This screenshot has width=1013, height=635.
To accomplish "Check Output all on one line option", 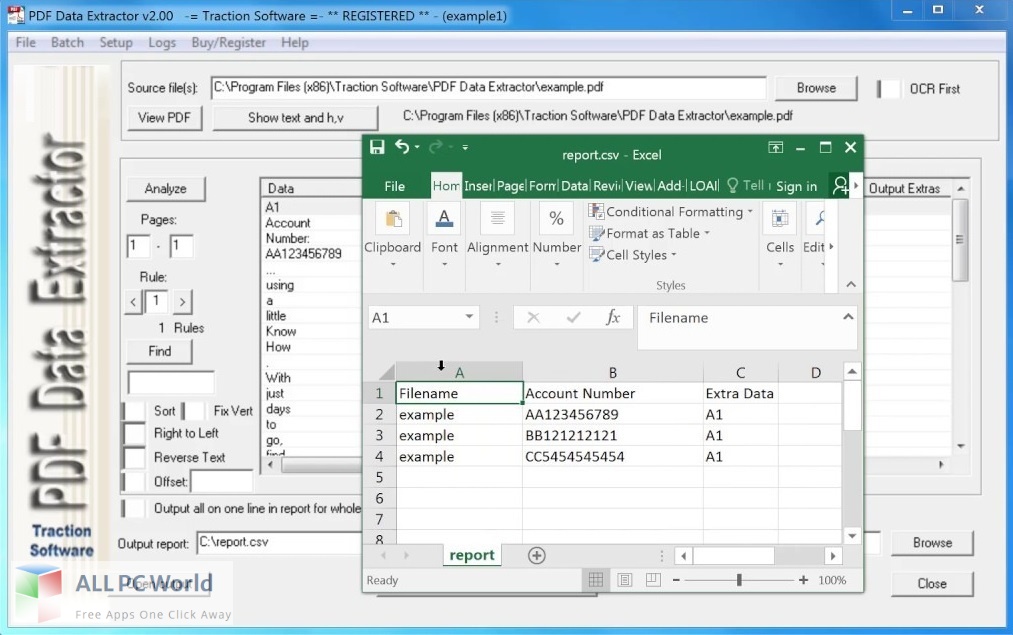I will pos(134,508).
